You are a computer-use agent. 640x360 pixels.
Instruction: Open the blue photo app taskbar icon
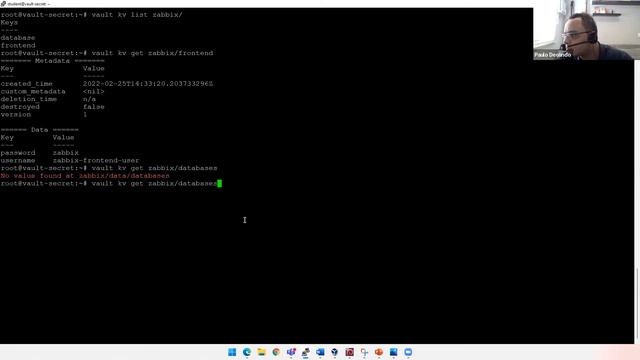coord(393,352)
